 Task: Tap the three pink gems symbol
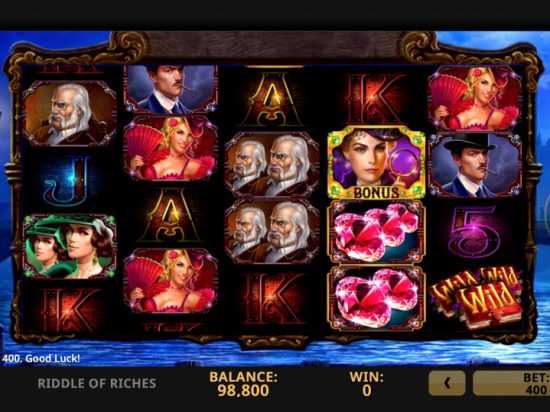(x=376, y=232)
